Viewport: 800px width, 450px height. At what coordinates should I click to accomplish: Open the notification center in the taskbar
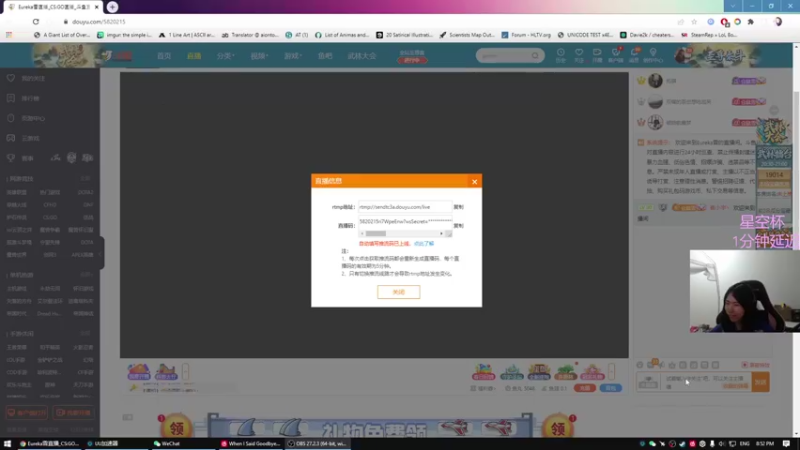tap(786, 444)
